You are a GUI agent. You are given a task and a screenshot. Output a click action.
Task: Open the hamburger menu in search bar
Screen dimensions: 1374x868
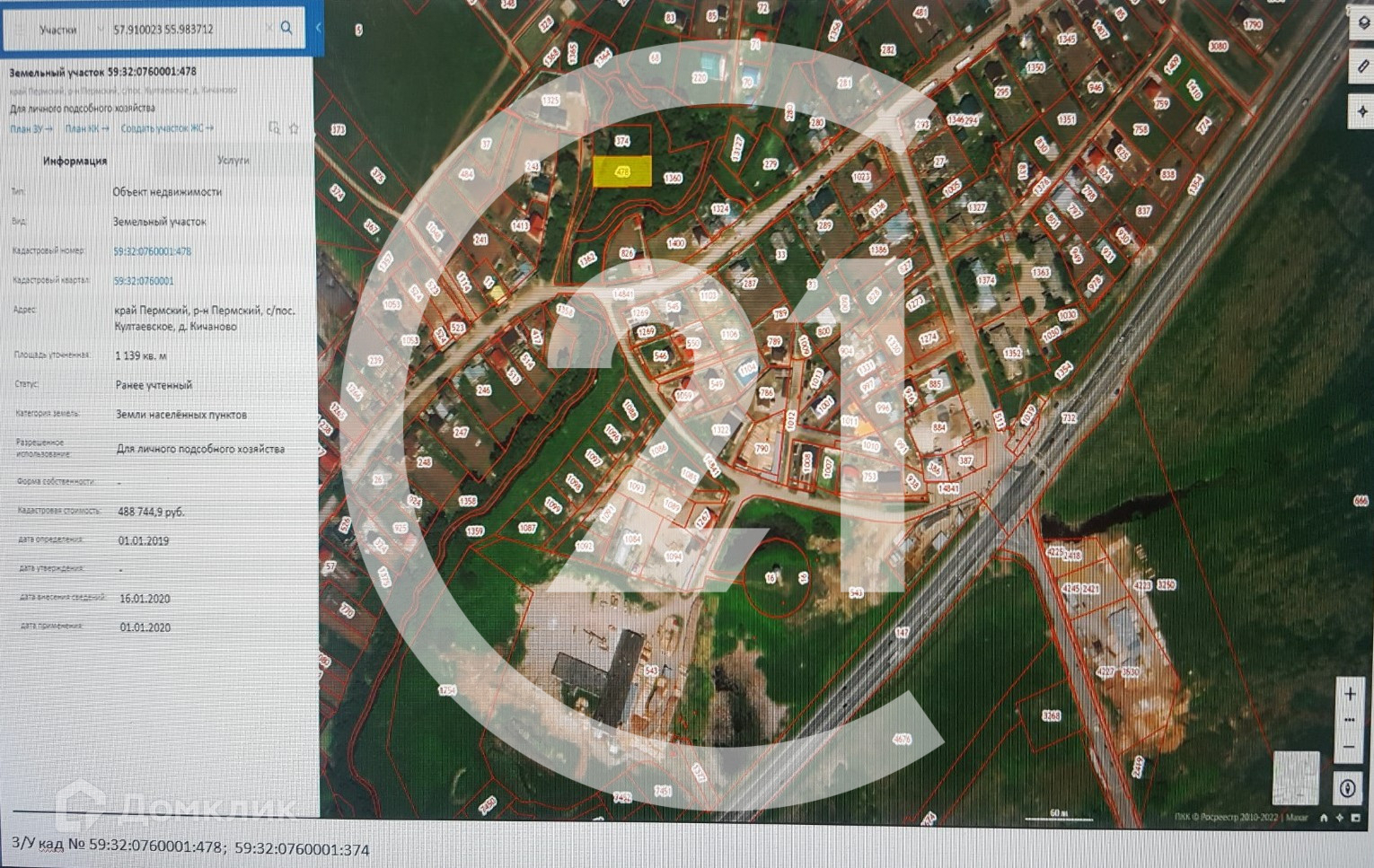(19, 30)
